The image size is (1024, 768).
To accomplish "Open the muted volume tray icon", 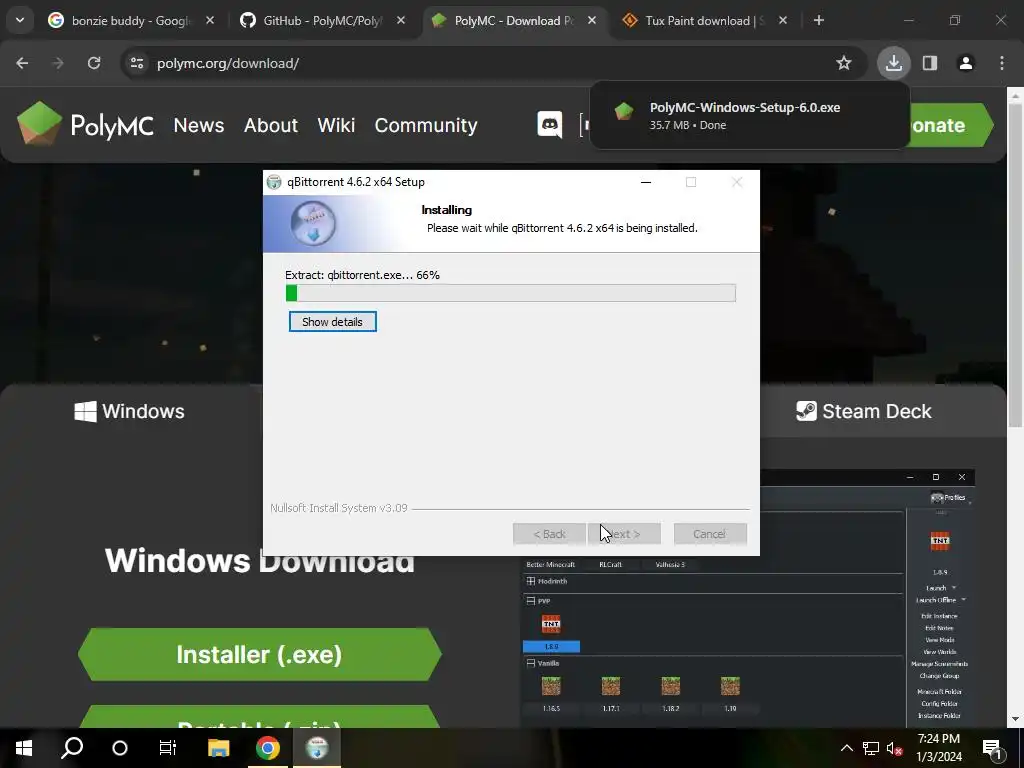I will tap(895, 748).
